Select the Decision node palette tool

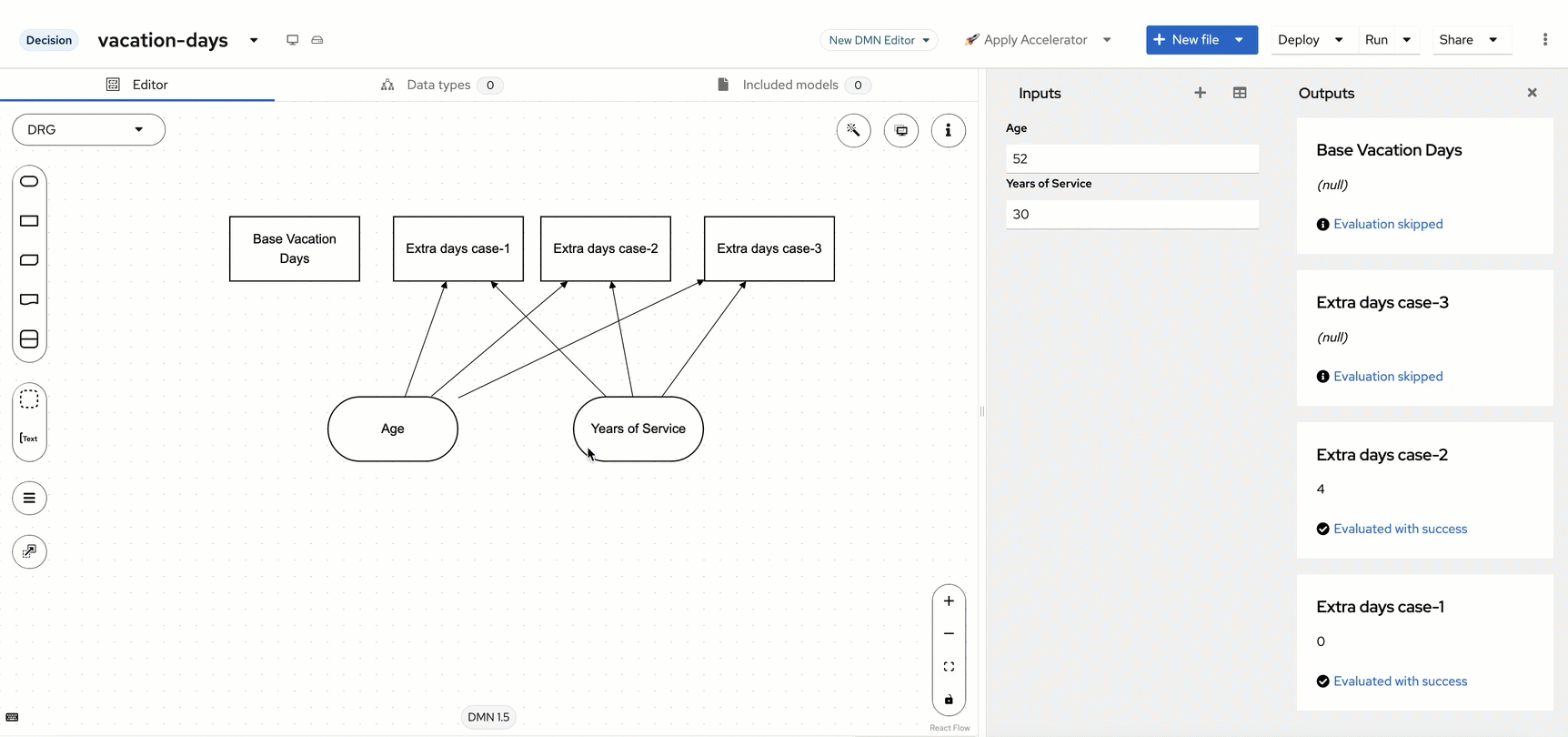click(29, 221)
